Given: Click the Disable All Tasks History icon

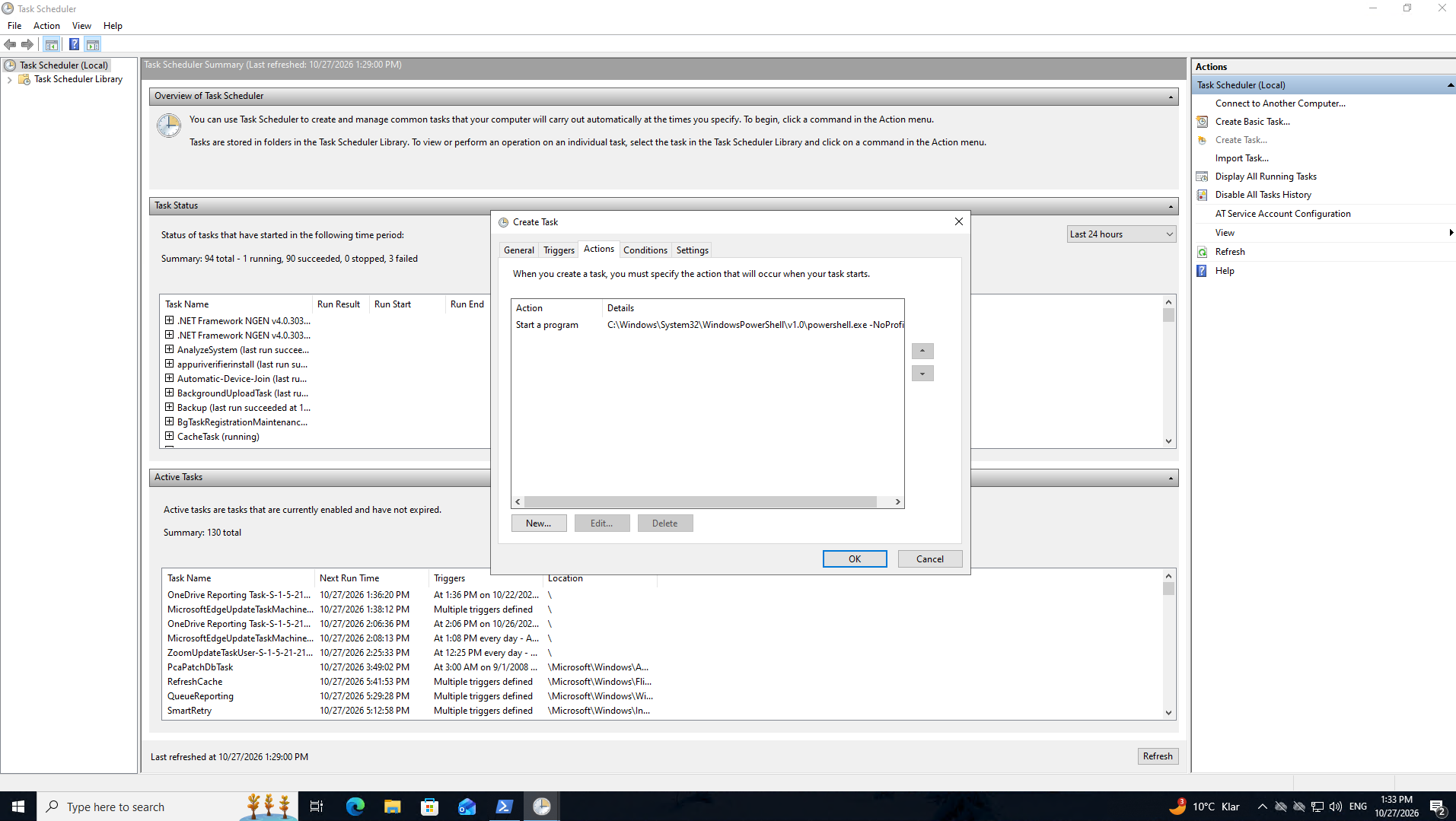Looking at the screenshot, I should (x=1203, y=195).
